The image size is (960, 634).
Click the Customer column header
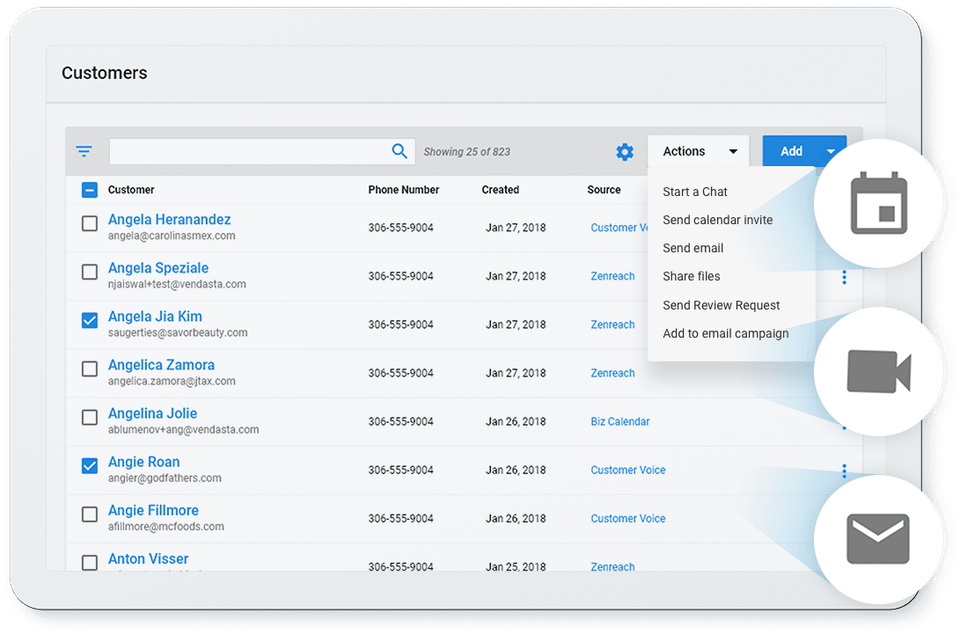click(x=131, y=190)
